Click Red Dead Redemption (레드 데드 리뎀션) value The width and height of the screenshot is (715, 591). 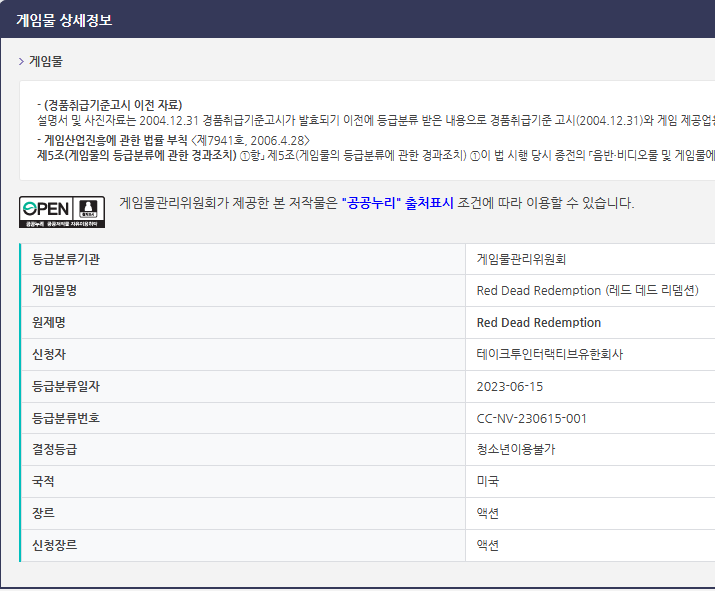[587, 290]
